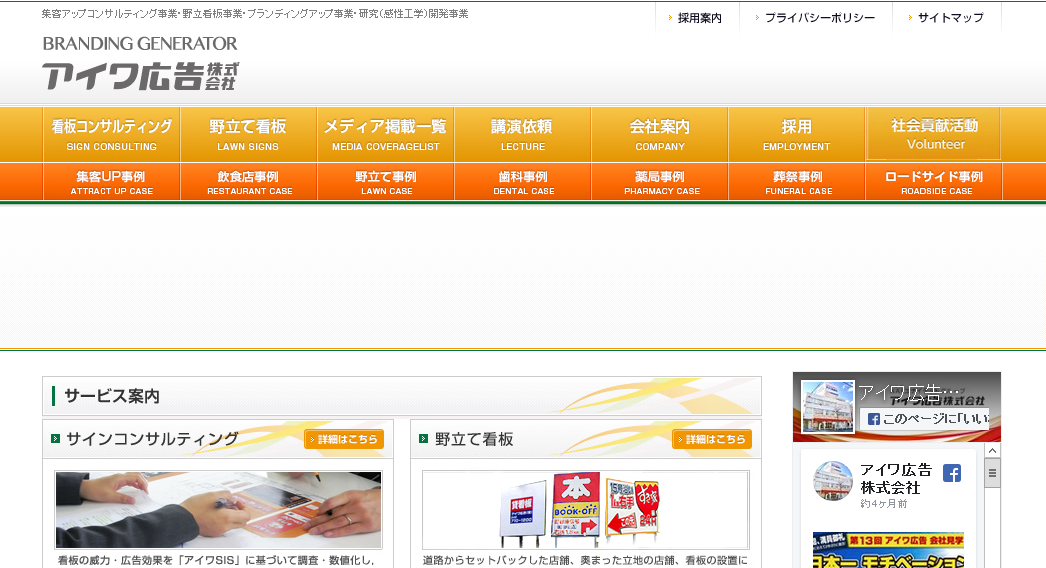Viewport: 1046px width, 568px height.
Task: Click the Facebook like button on the page banner
Action: [927, 419]
